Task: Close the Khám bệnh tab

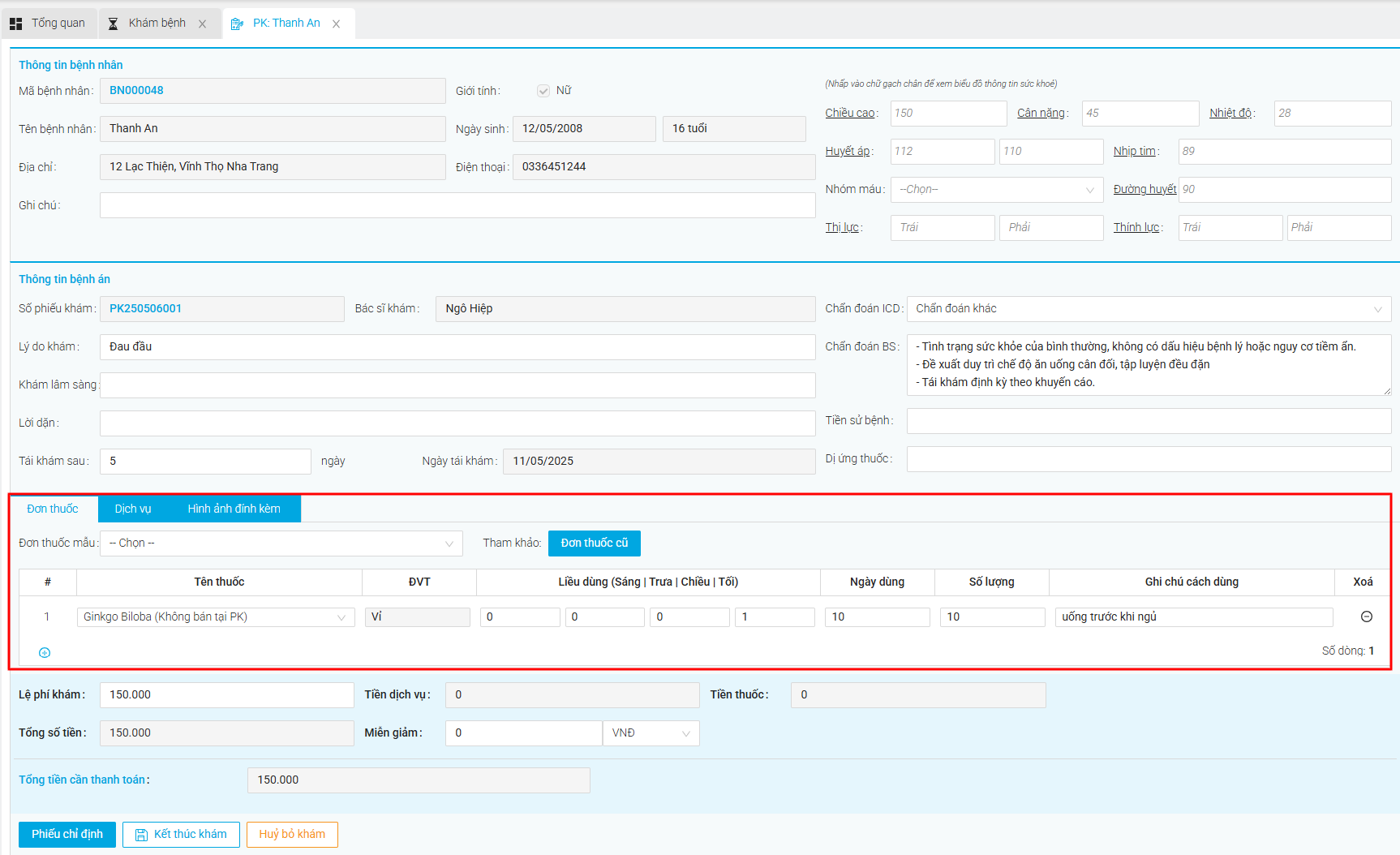Action: click(x=202, y=24)
